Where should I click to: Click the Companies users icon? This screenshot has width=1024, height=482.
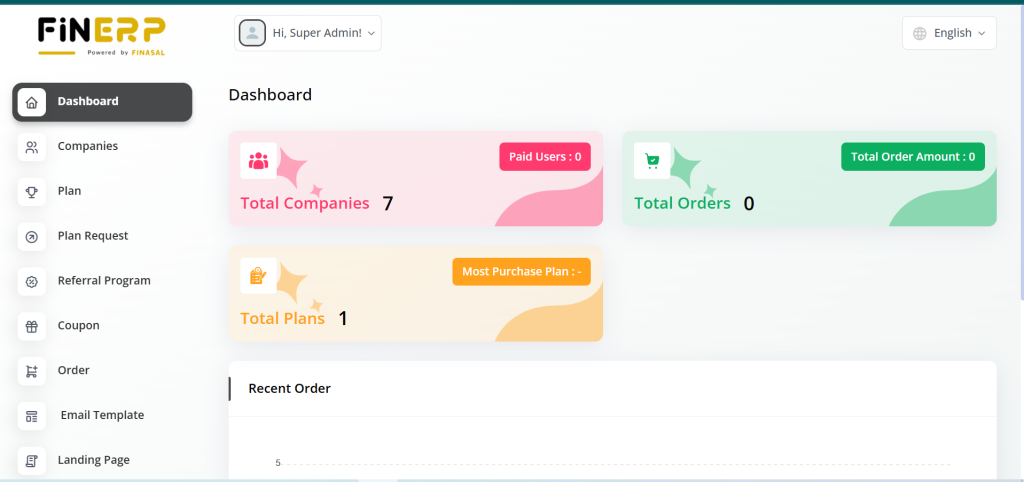(x=32, y=147)
